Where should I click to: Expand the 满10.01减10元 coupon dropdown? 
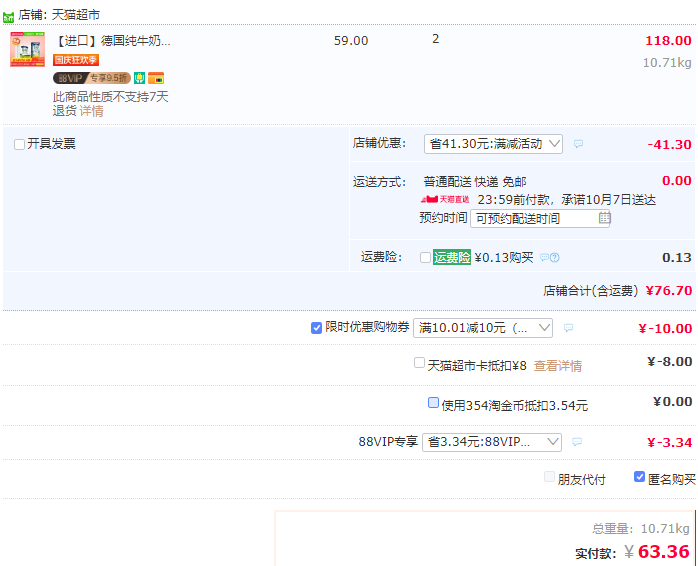pyautogui.click(x=483, y=328)
